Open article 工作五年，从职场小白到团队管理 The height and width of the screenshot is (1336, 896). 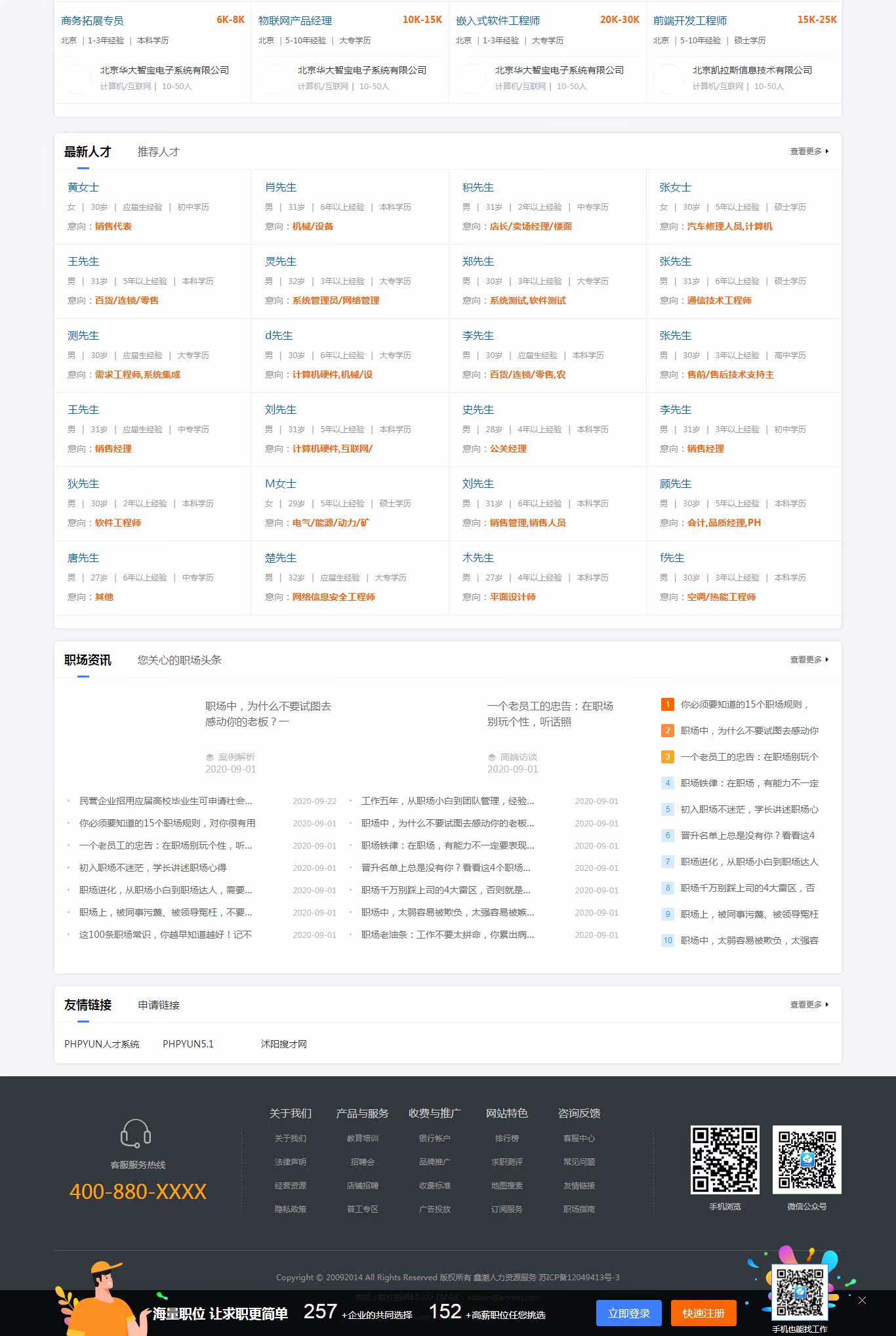[448, 801]
